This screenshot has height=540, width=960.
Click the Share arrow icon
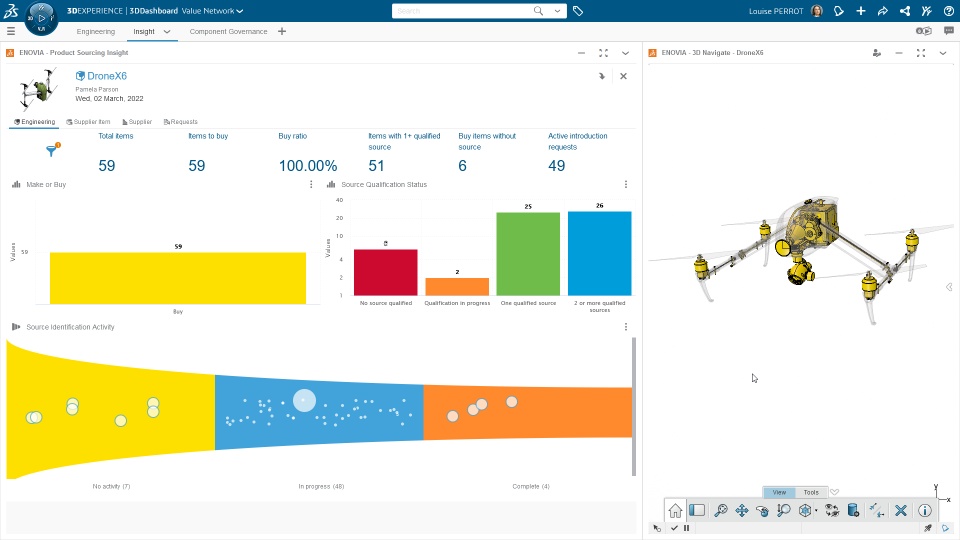coord(883,11)
